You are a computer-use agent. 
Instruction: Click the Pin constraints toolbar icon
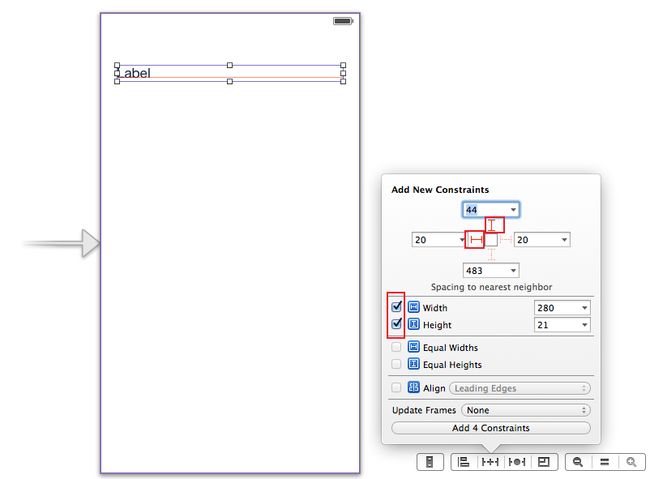tap(490, 462)
